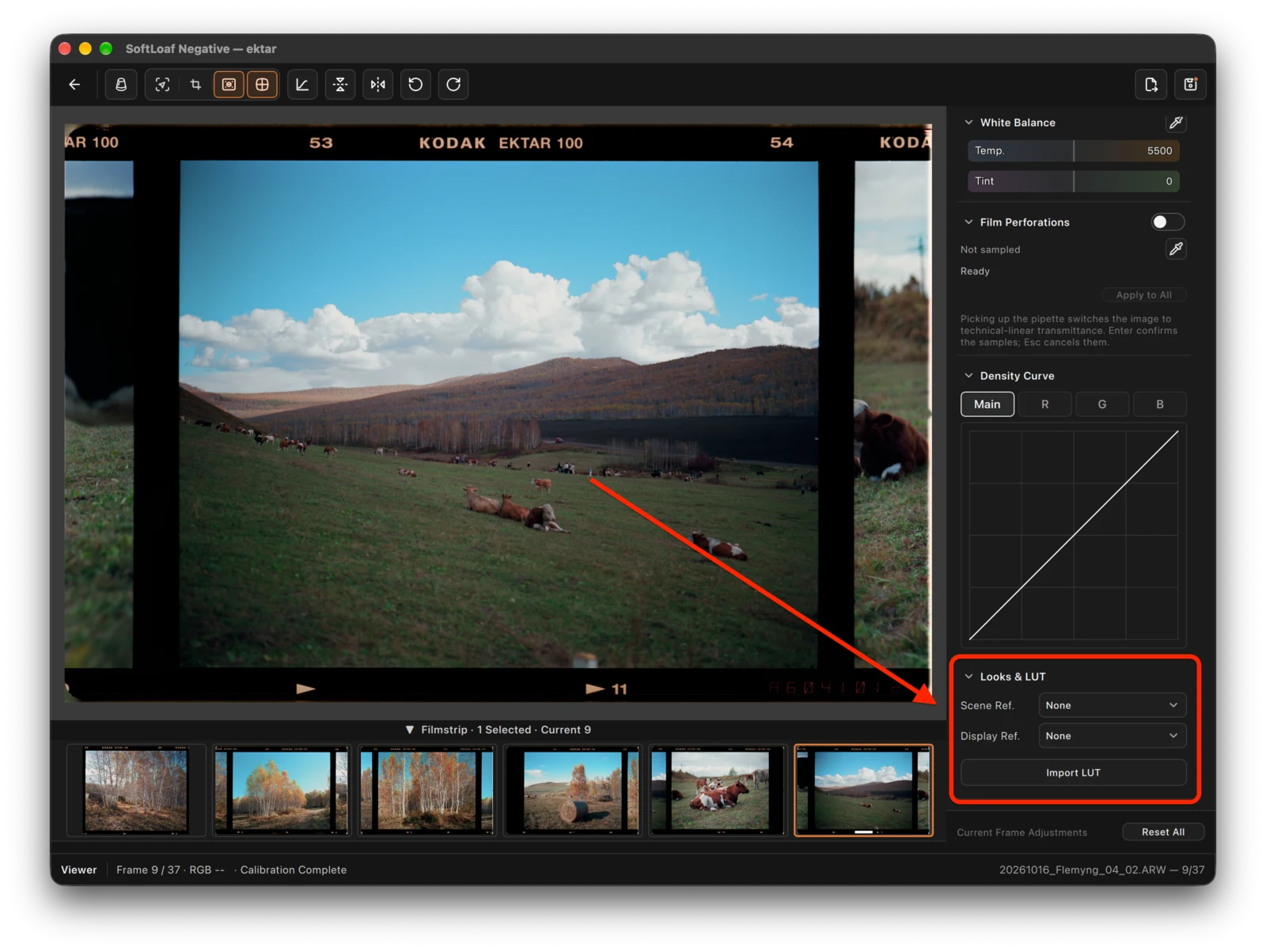
Task: Click Reset All adjustments
Action: pyautogui.click(x=1163, y=833)
